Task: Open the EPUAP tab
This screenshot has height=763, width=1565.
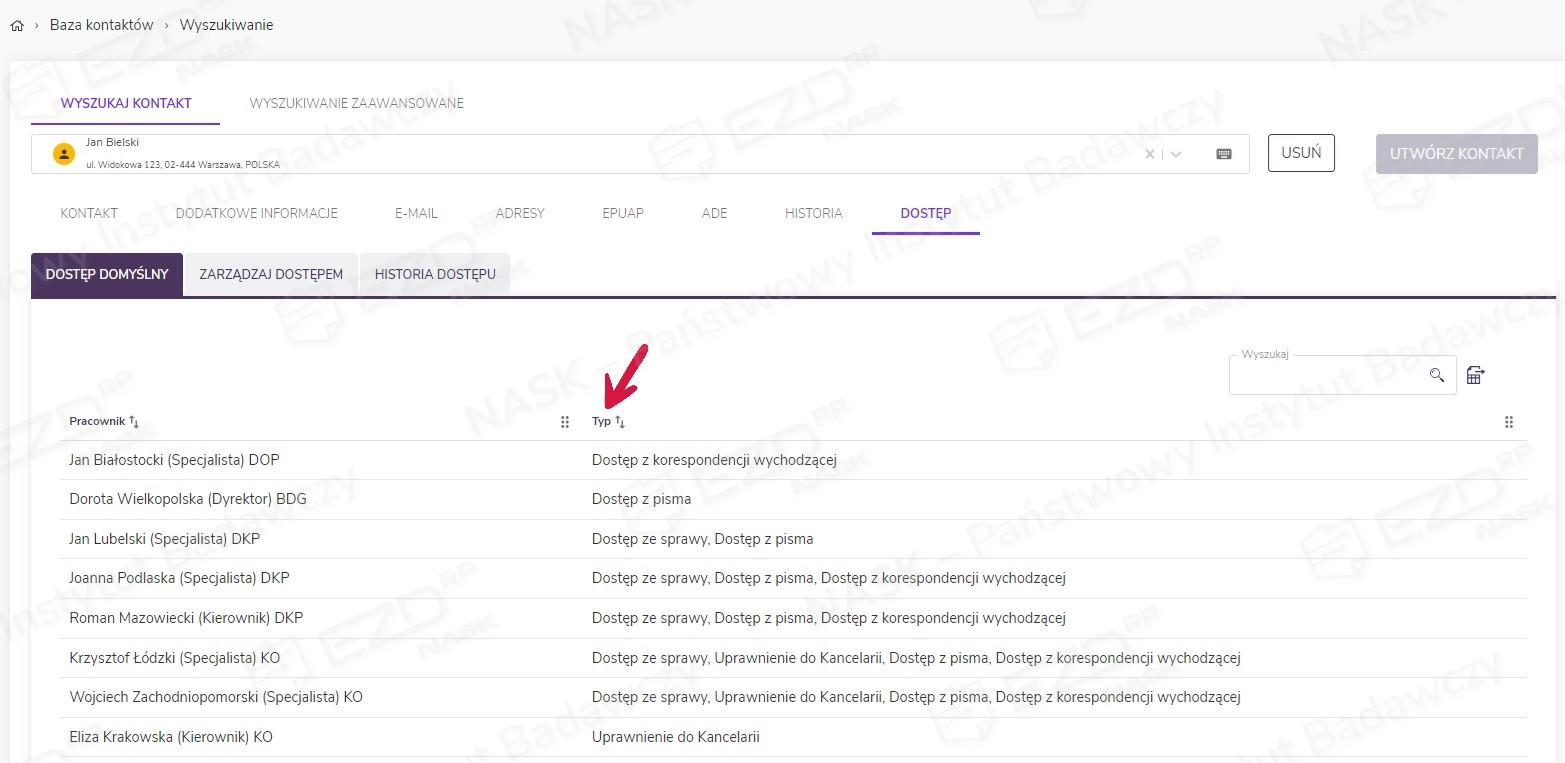Action: pos(622,213)
